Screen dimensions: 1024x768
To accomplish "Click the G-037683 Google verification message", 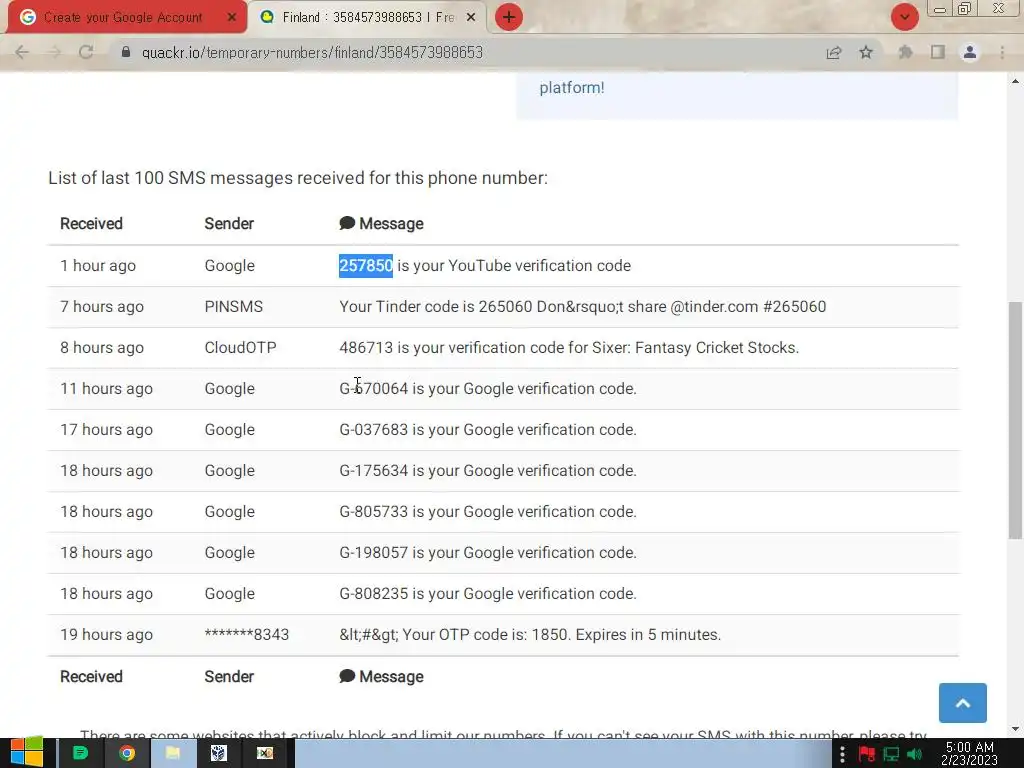I will point(488,430).
